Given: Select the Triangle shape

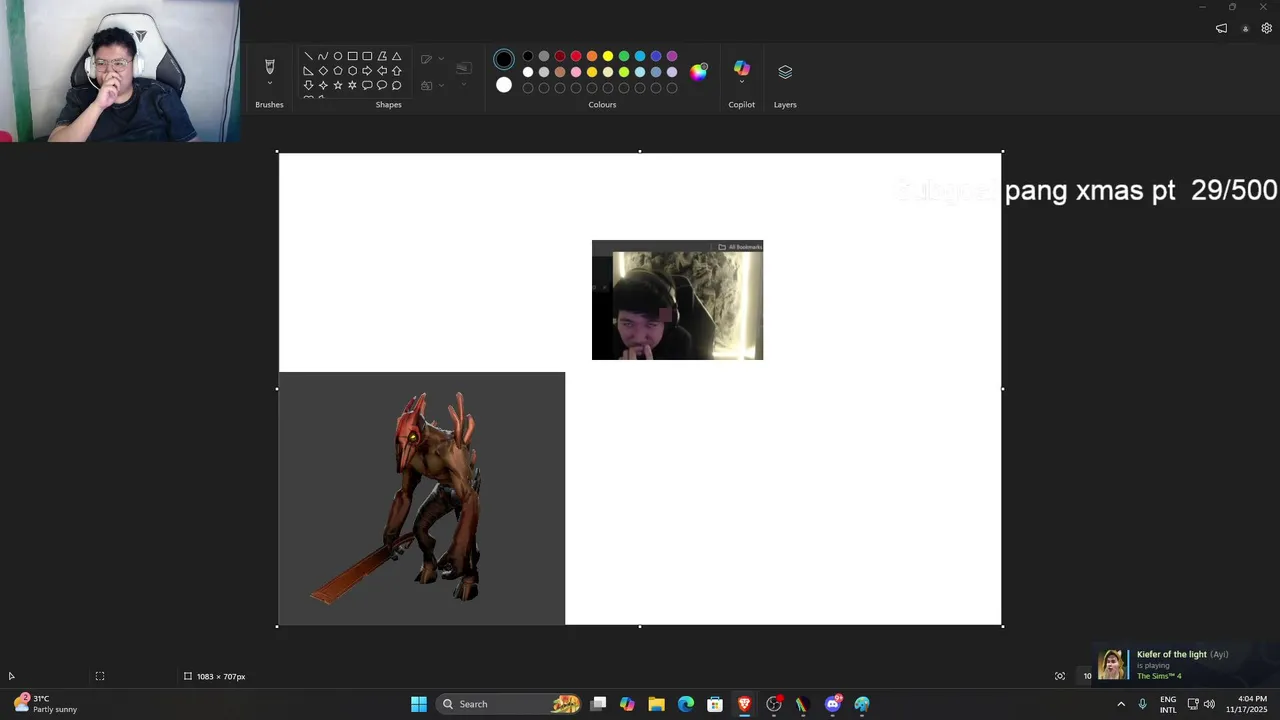Looking at the screenshot, I should tap(397, 56).
